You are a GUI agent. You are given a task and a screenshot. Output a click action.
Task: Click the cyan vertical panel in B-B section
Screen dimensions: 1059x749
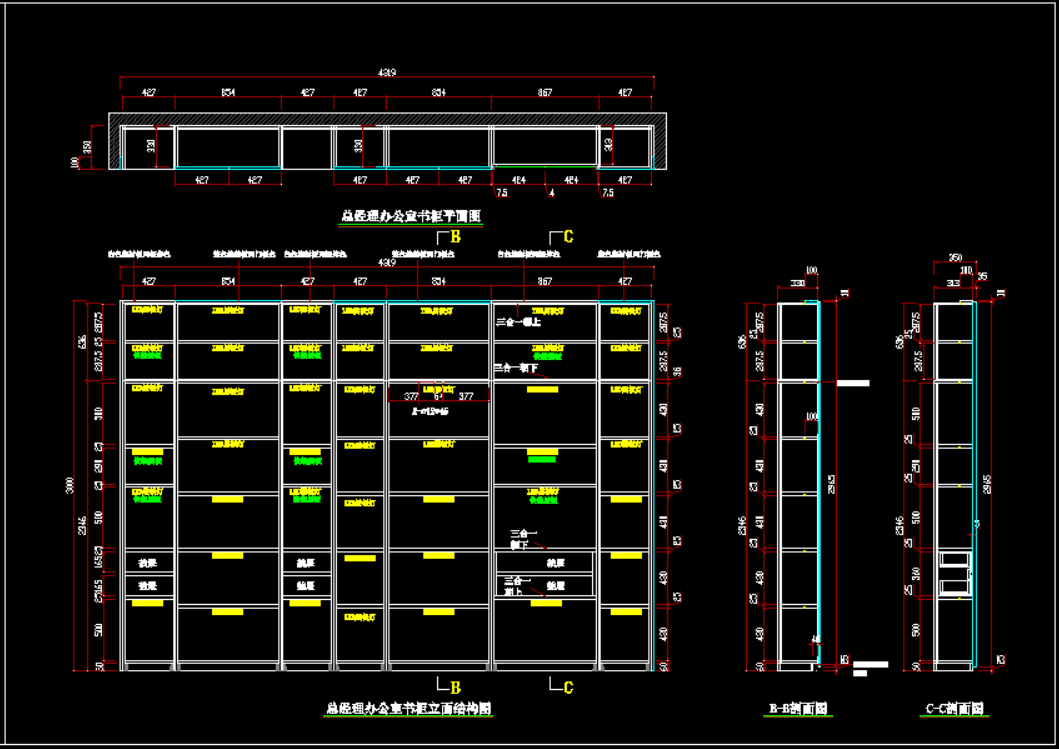tap(819, 480)
